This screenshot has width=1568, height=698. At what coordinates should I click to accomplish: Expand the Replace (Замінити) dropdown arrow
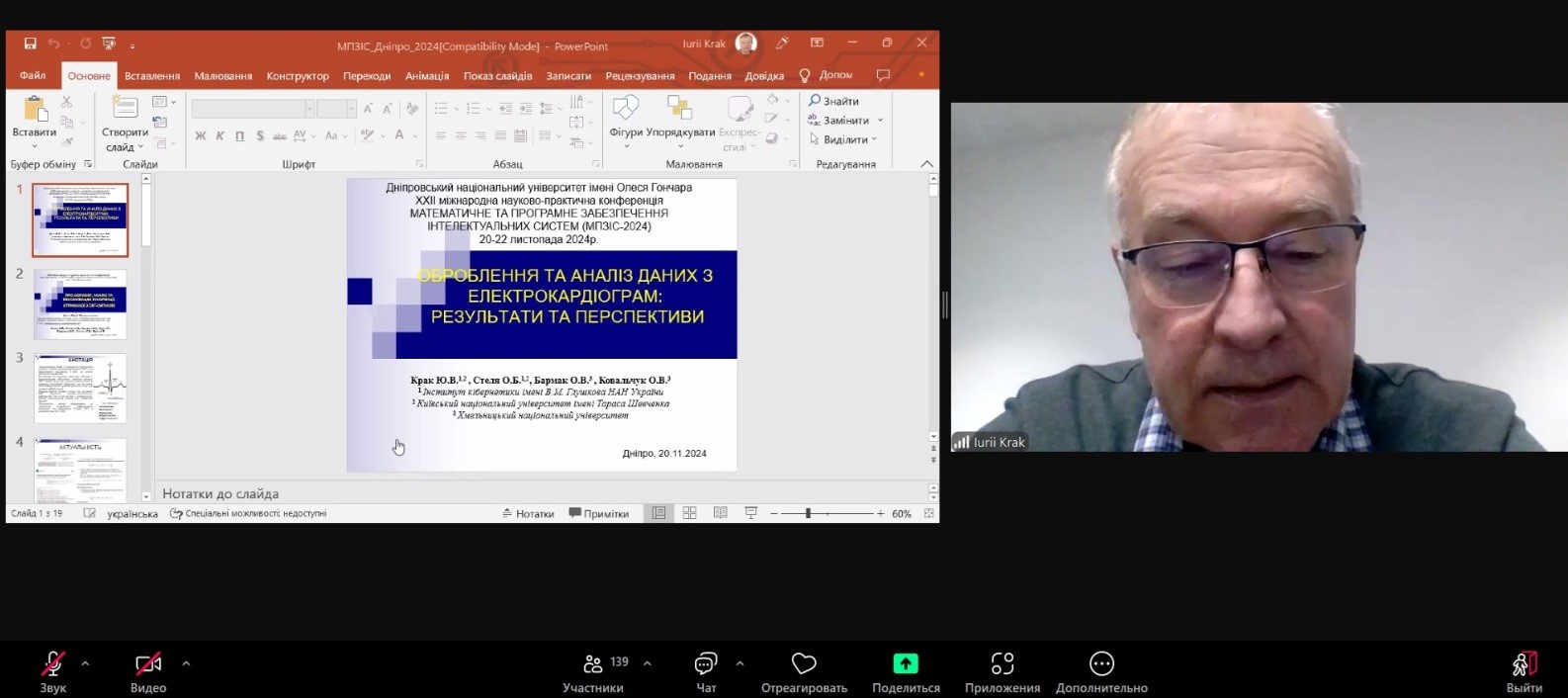(x=880, y=121)
